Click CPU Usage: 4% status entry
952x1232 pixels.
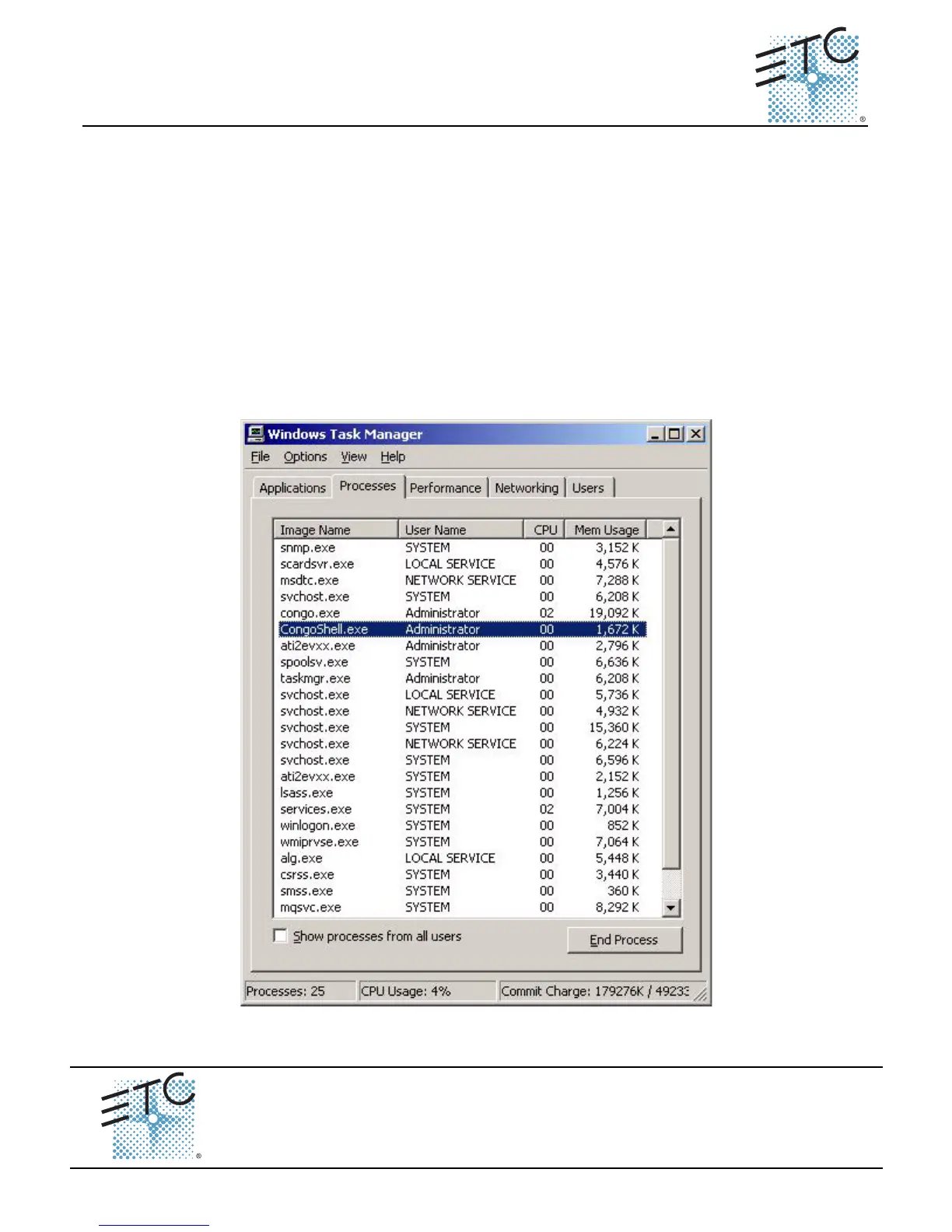426,991
